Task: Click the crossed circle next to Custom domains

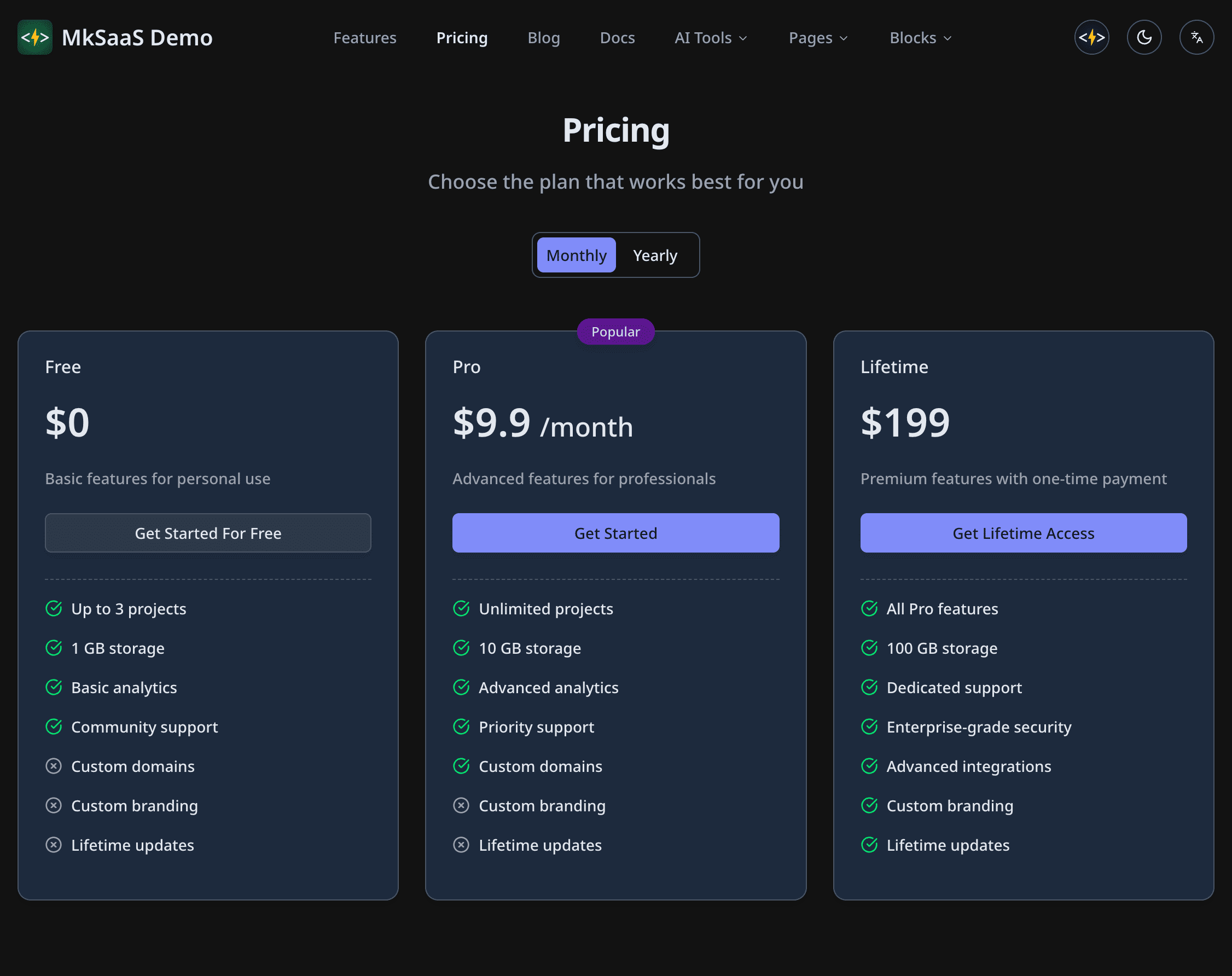Action: (x=54, y=766)
